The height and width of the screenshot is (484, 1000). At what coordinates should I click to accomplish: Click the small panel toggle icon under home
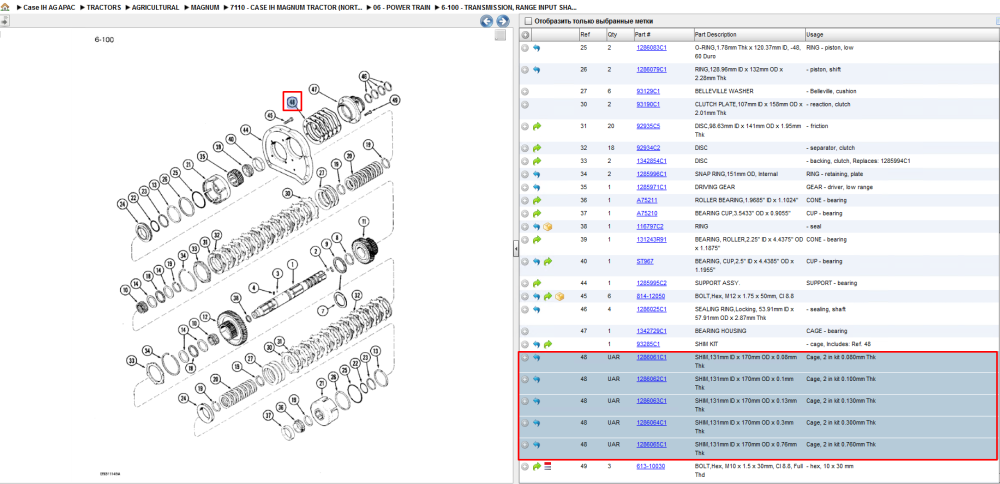[x=4, y=21]
